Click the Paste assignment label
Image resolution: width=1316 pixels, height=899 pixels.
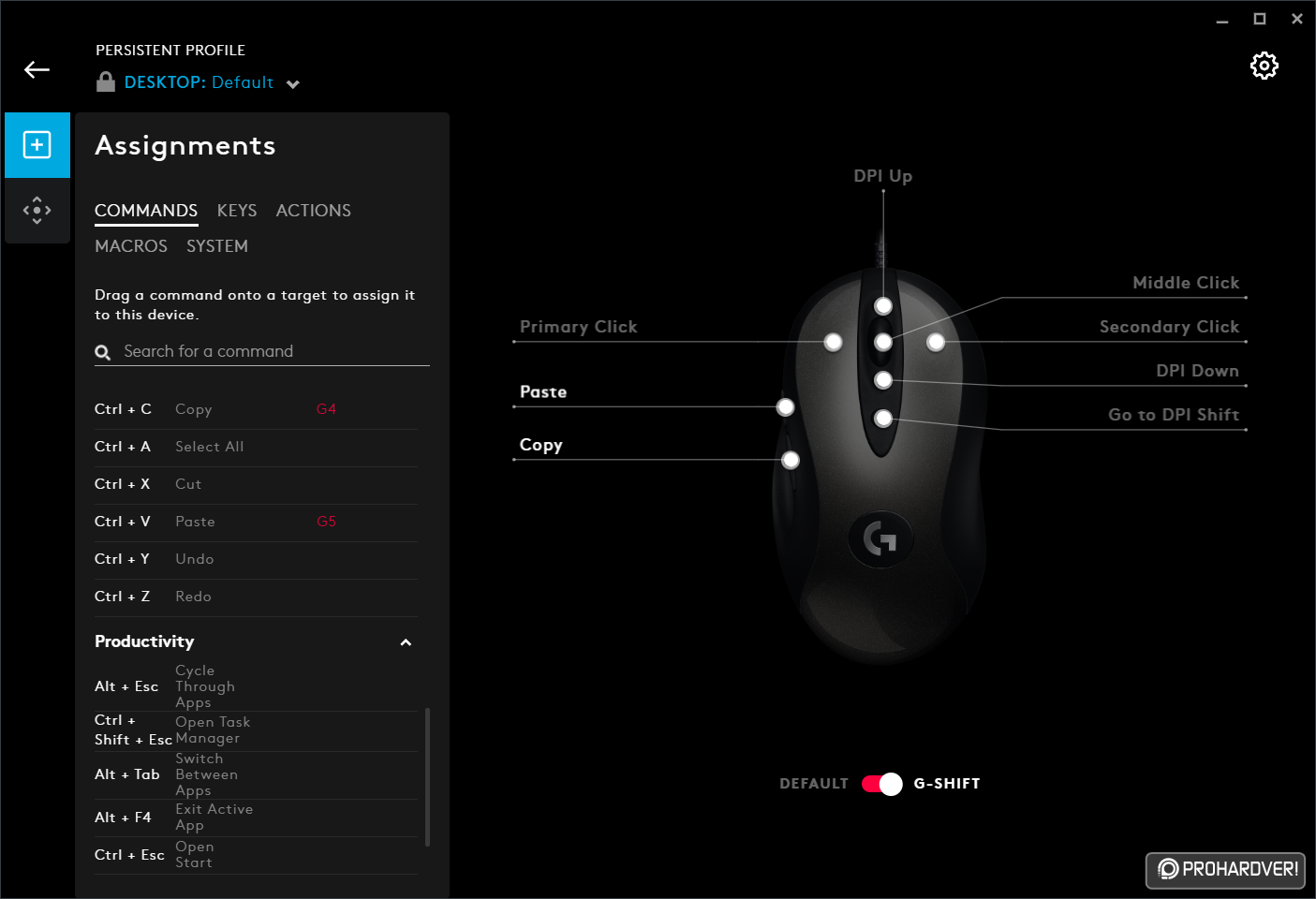pyautogui.click(x=543, y=392)
